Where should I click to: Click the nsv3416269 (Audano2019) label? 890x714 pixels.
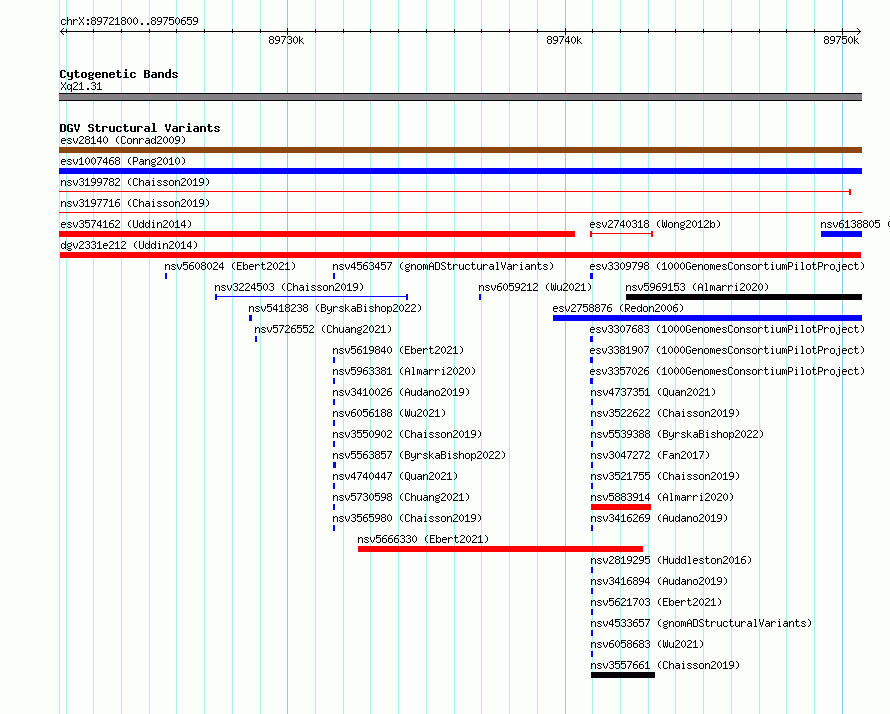pos(659,518)
